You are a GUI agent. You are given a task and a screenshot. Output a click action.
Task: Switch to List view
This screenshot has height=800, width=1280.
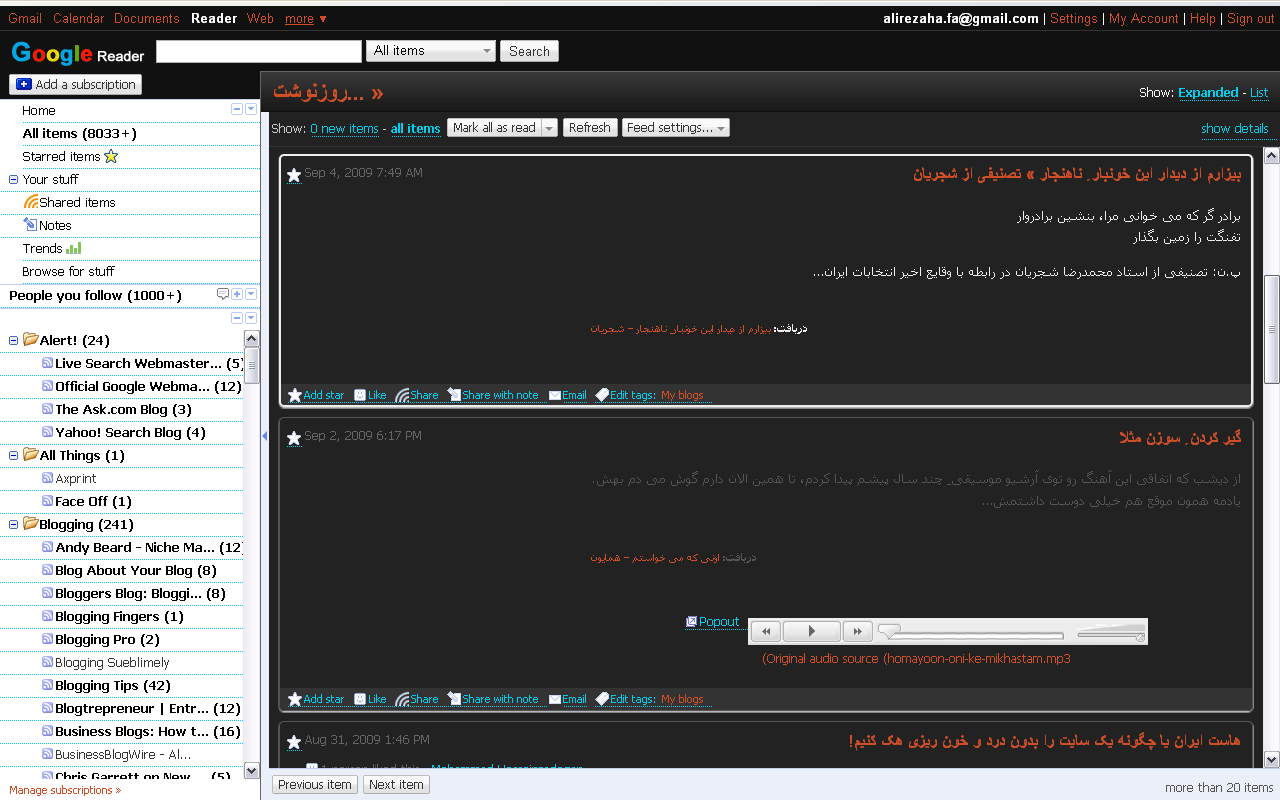click(x=1259, y=93)
